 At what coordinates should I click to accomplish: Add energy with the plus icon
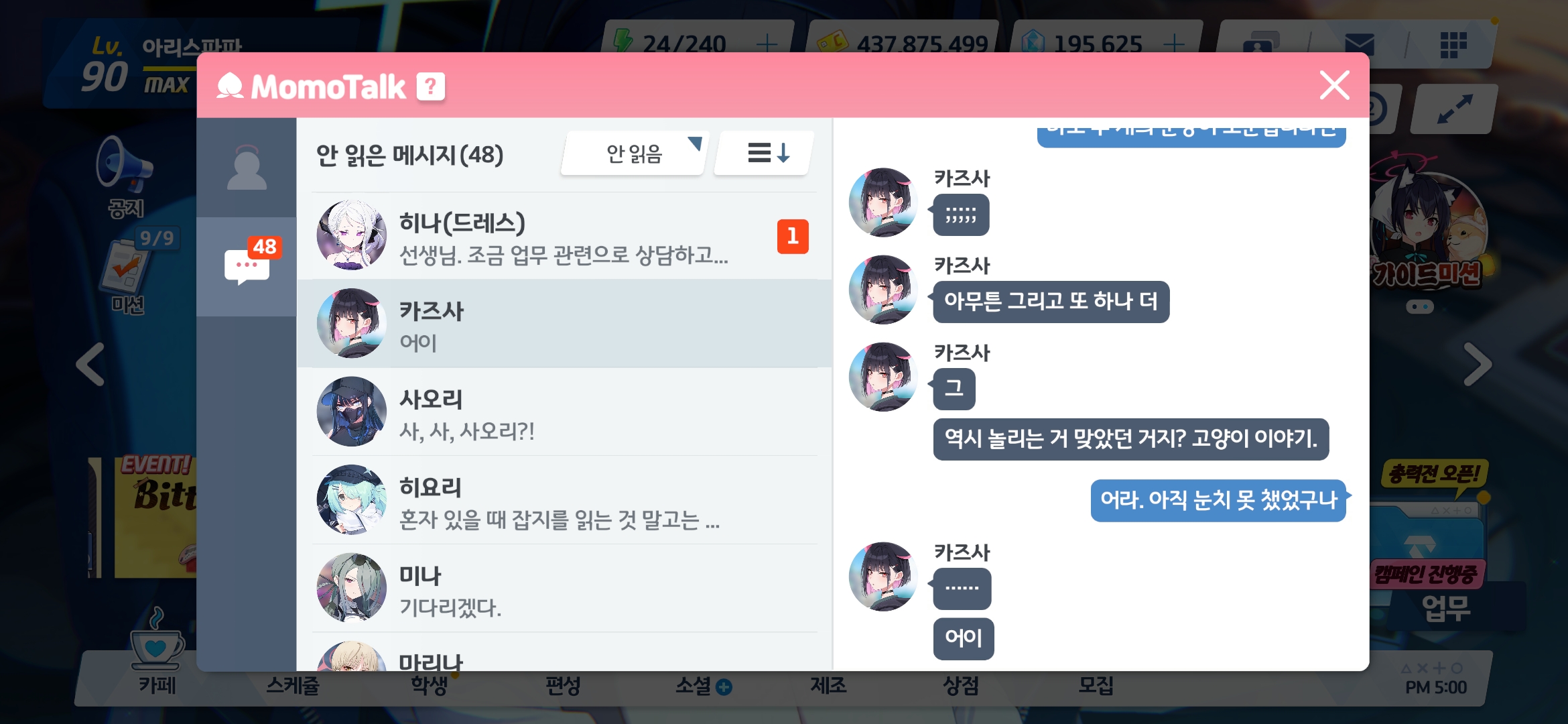click(767, 44)
